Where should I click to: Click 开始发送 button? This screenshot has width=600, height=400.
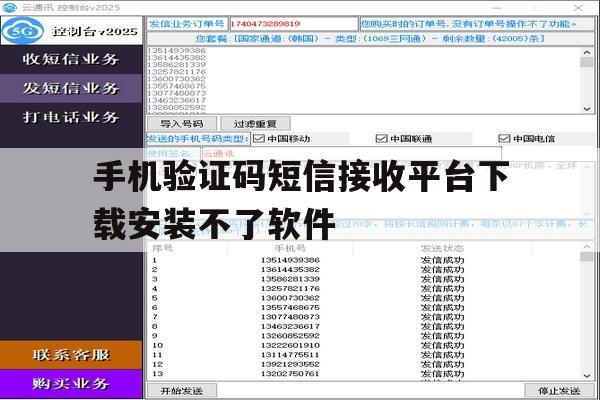[x=182, y=391]
